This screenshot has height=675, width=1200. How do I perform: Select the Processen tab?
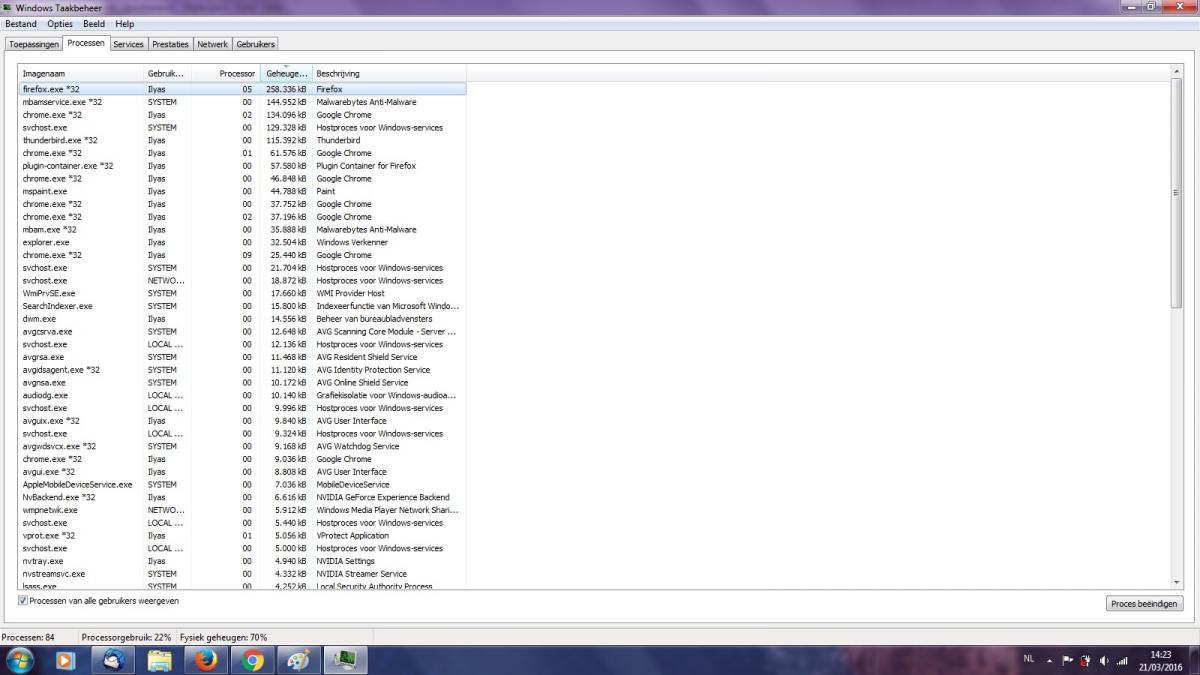point(86,43)
